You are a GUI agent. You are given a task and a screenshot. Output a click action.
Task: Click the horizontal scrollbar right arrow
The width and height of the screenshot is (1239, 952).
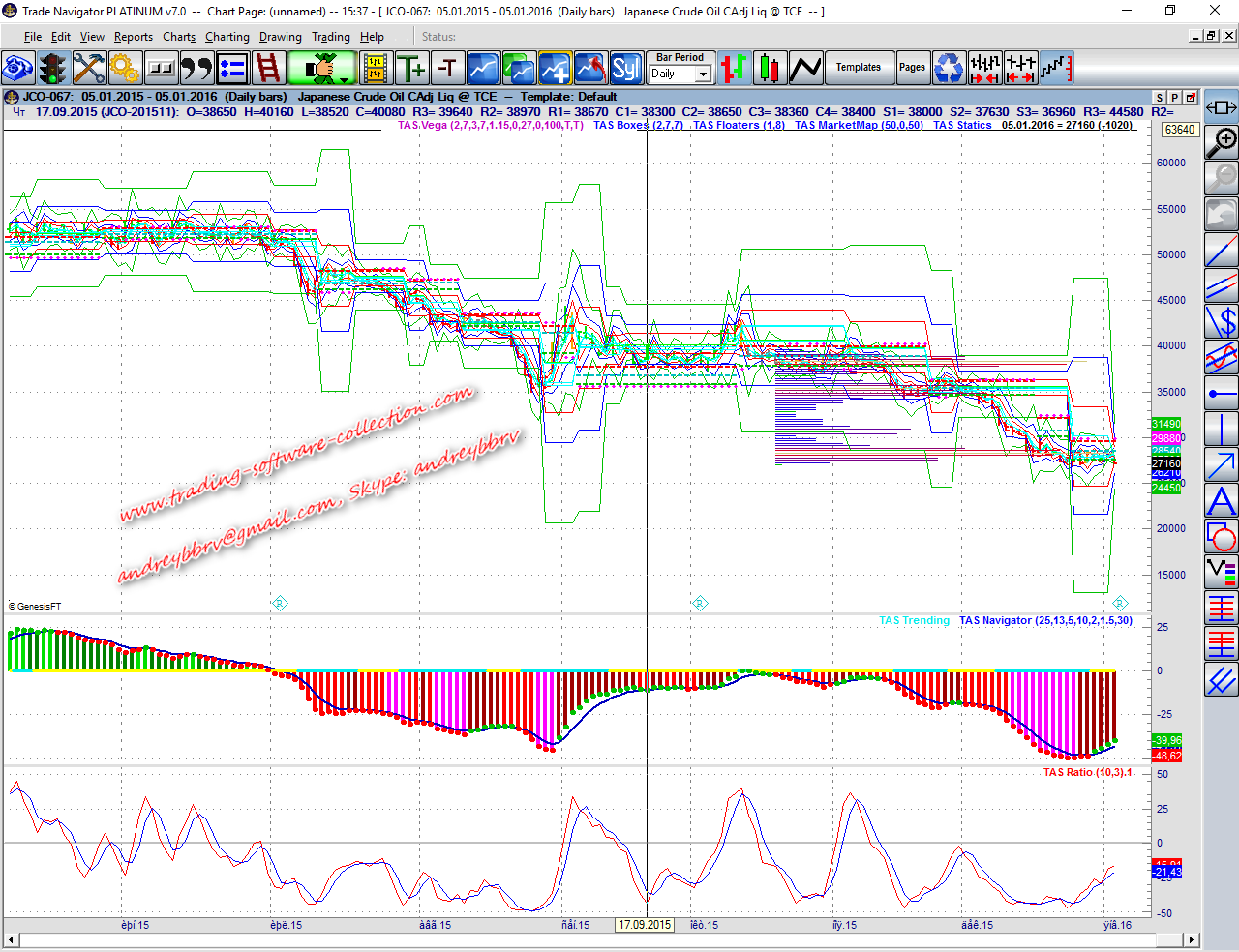click(x=1192, y=939)
